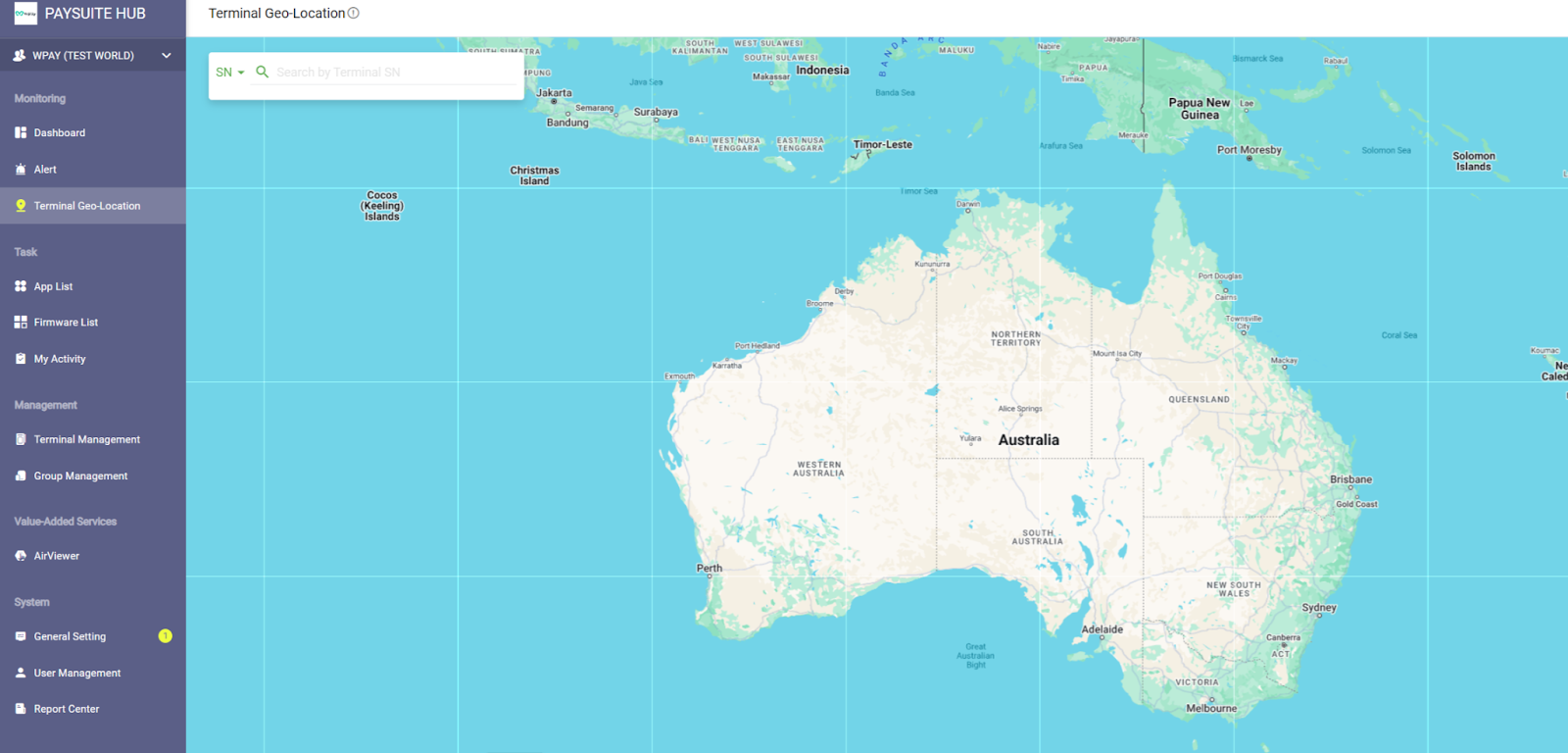This screenshot has width=1568, height=753.
Task: Click the Terminal Geo-Location pin icon
Action: (x=21, y=206)
